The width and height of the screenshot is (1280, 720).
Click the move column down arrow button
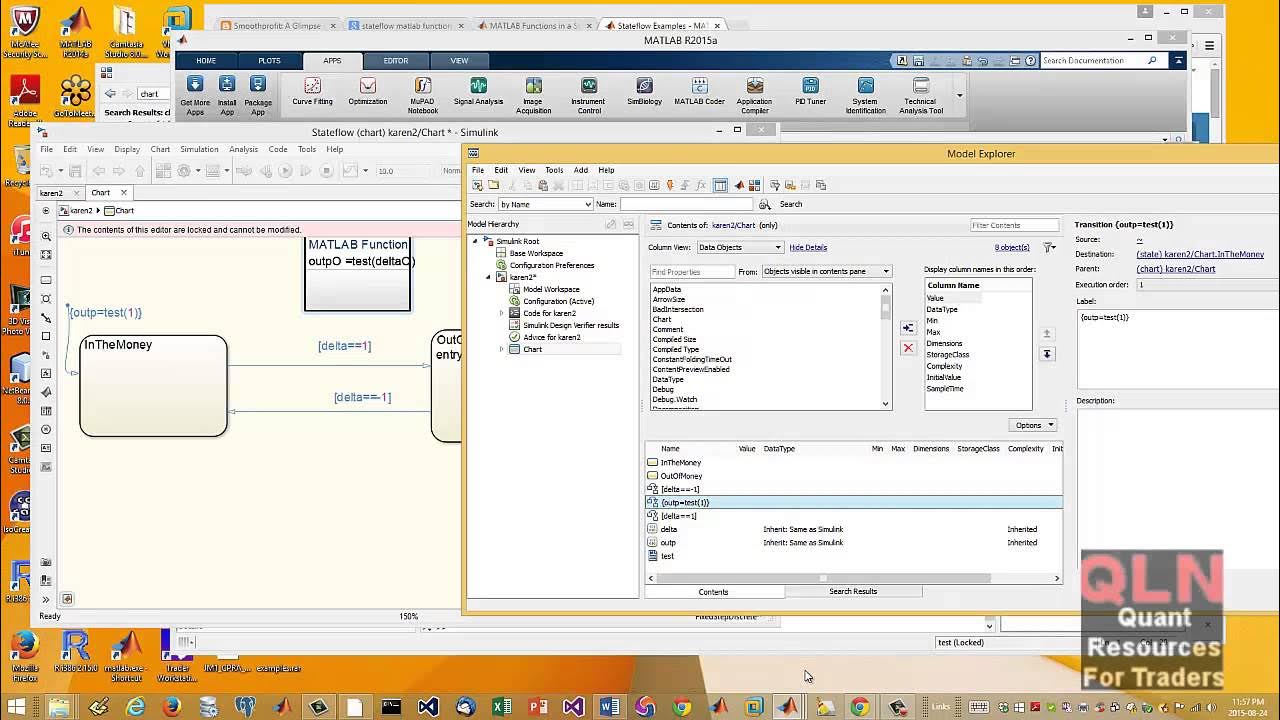tap(1047, 354)
